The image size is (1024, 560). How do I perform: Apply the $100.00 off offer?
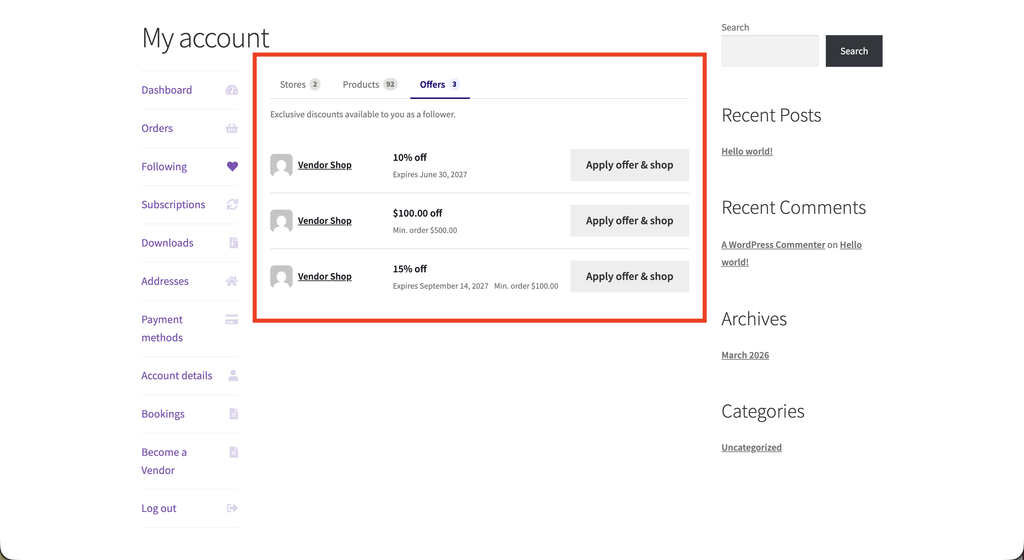pyautogui.click(x=630, y=221)
